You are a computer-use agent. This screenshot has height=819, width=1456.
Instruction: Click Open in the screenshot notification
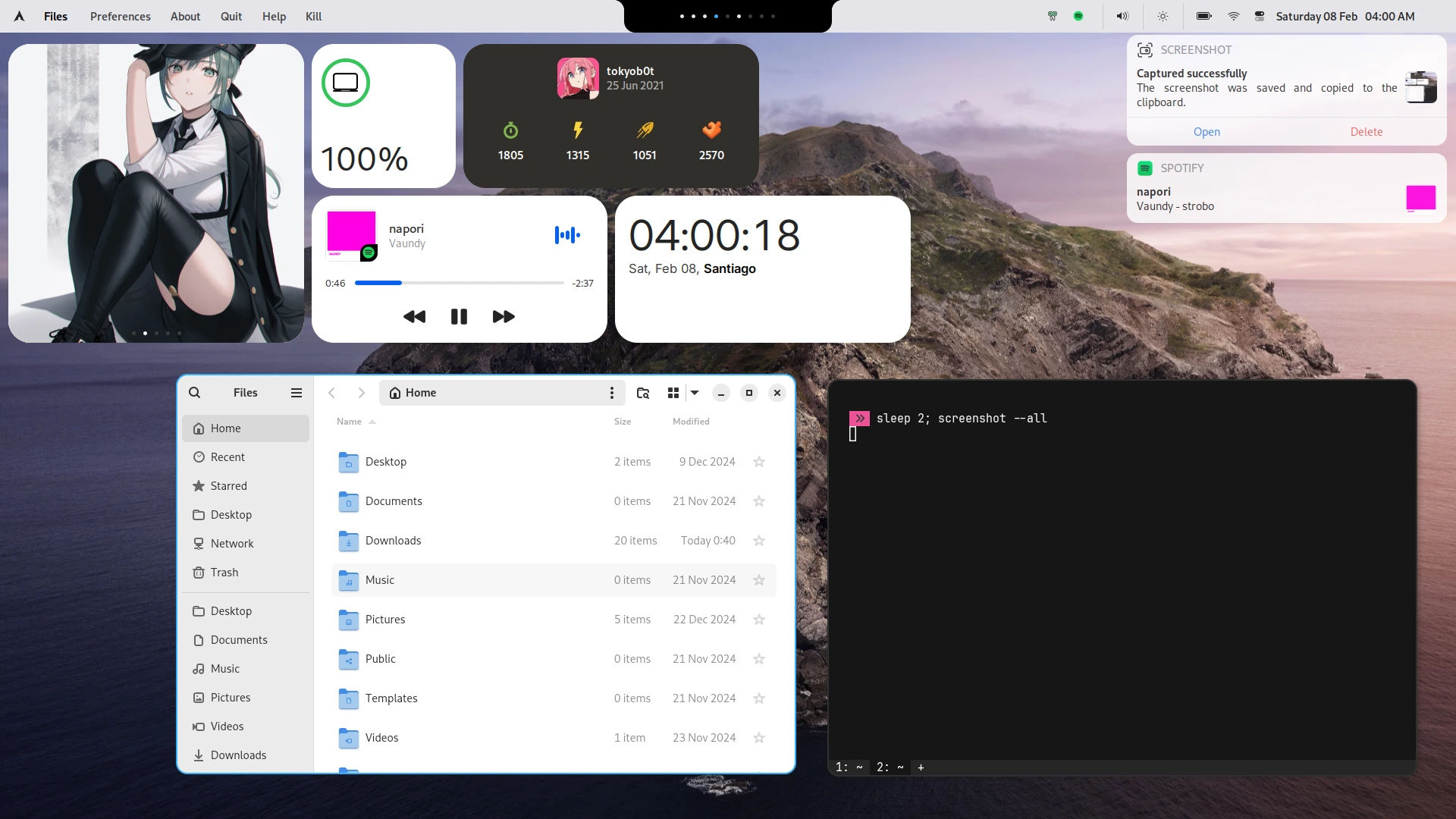(x=1207, y=132)
